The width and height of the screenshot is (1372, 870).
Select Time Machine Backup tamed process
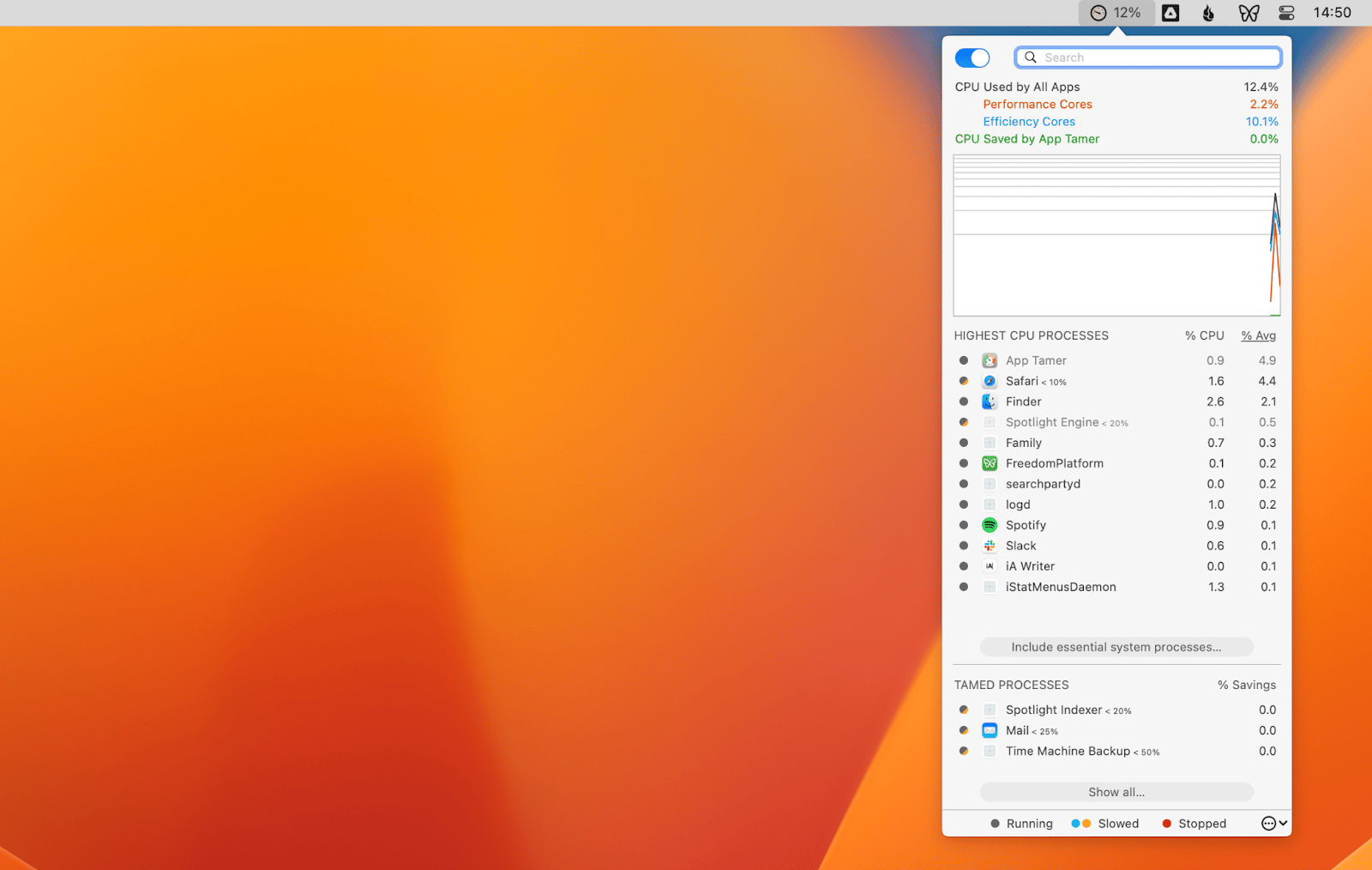point(1068,751)
